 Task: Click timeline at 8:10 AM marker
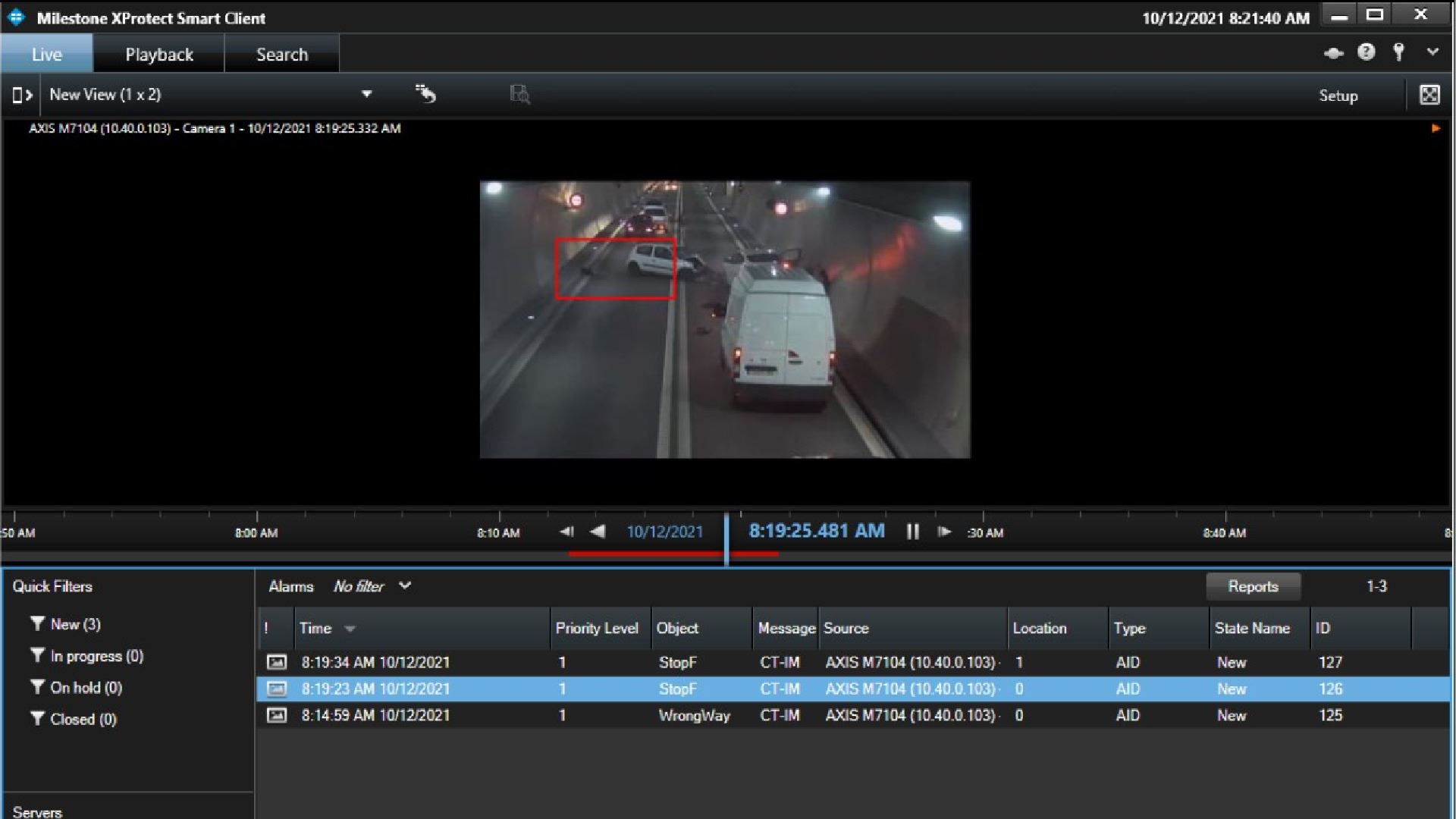coord(498,533)
